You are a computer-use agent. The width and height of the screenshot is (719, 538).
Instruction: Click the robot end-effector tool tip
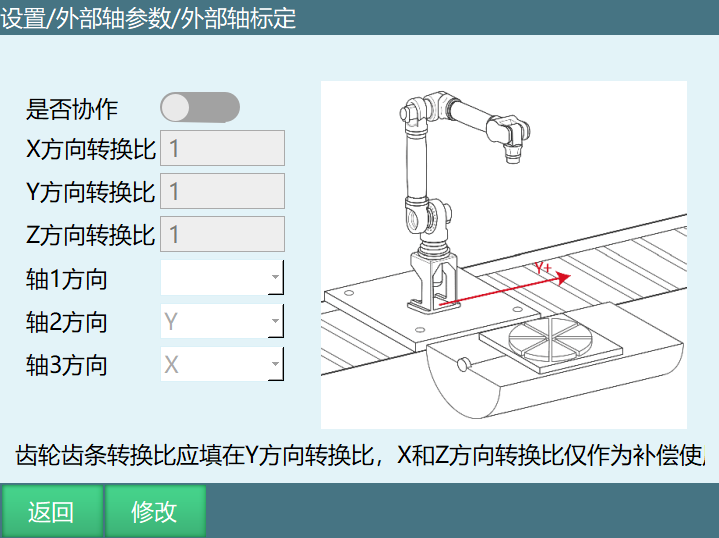click(x=513, y=154)
